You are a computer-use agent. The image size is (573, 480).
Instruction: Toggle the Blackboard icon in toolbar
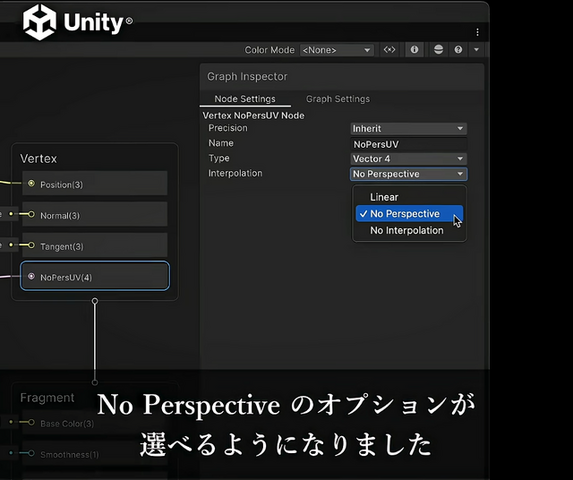[x=390, y=49]
